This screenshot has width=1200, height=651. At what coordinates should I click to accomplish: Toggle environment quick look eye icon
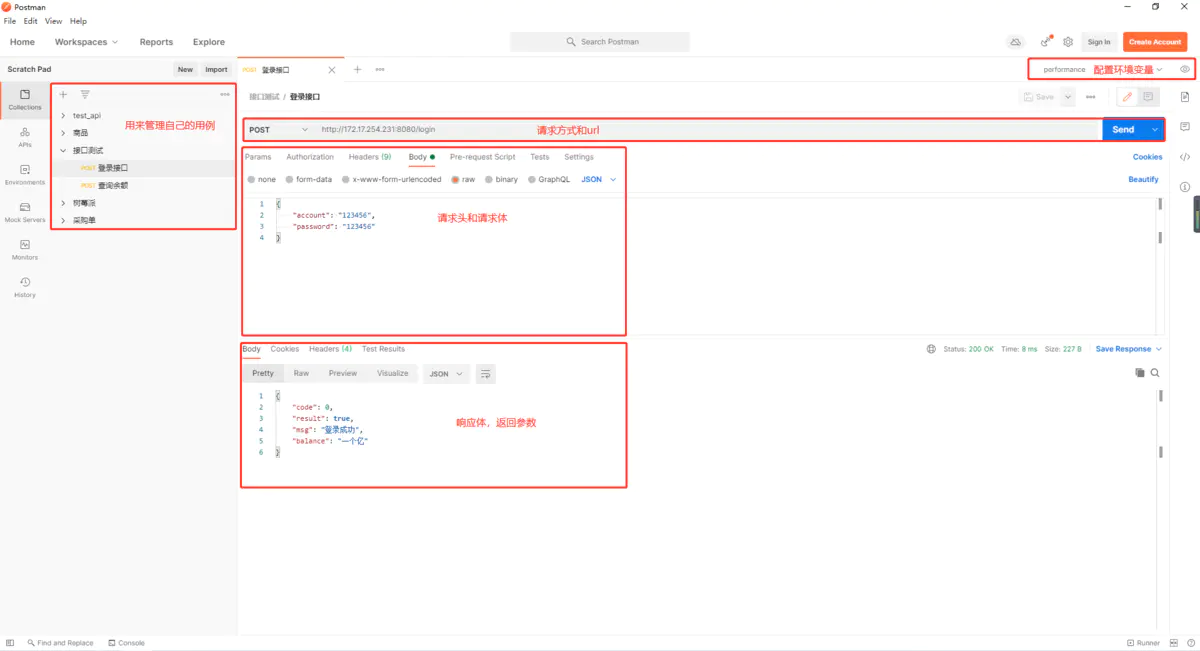[x=1185, y=69]
